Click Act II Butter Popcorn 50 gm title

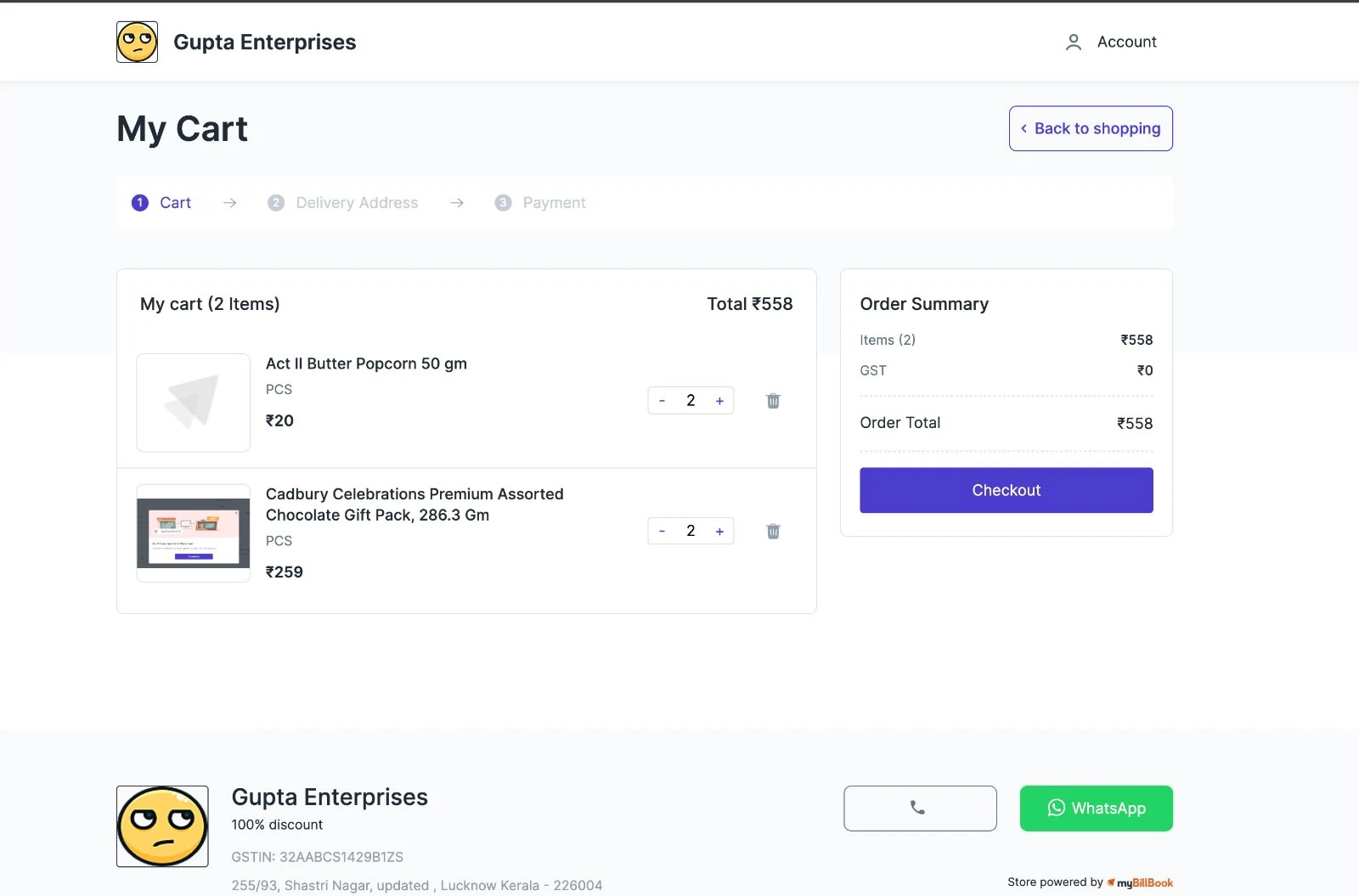pos(366,363)
